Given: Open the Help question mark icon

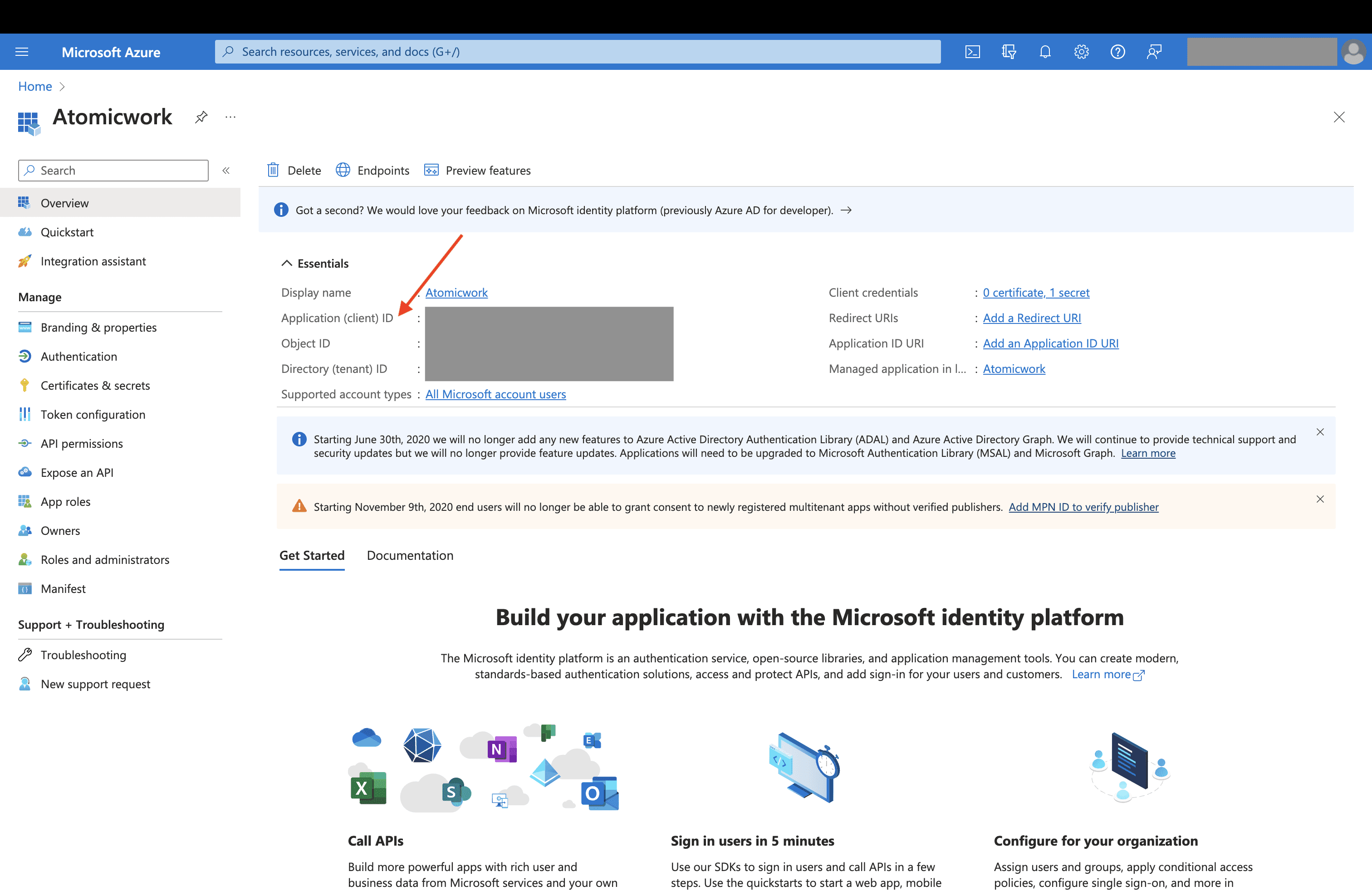Looking at the screenshot, I should coord(1118,52).
